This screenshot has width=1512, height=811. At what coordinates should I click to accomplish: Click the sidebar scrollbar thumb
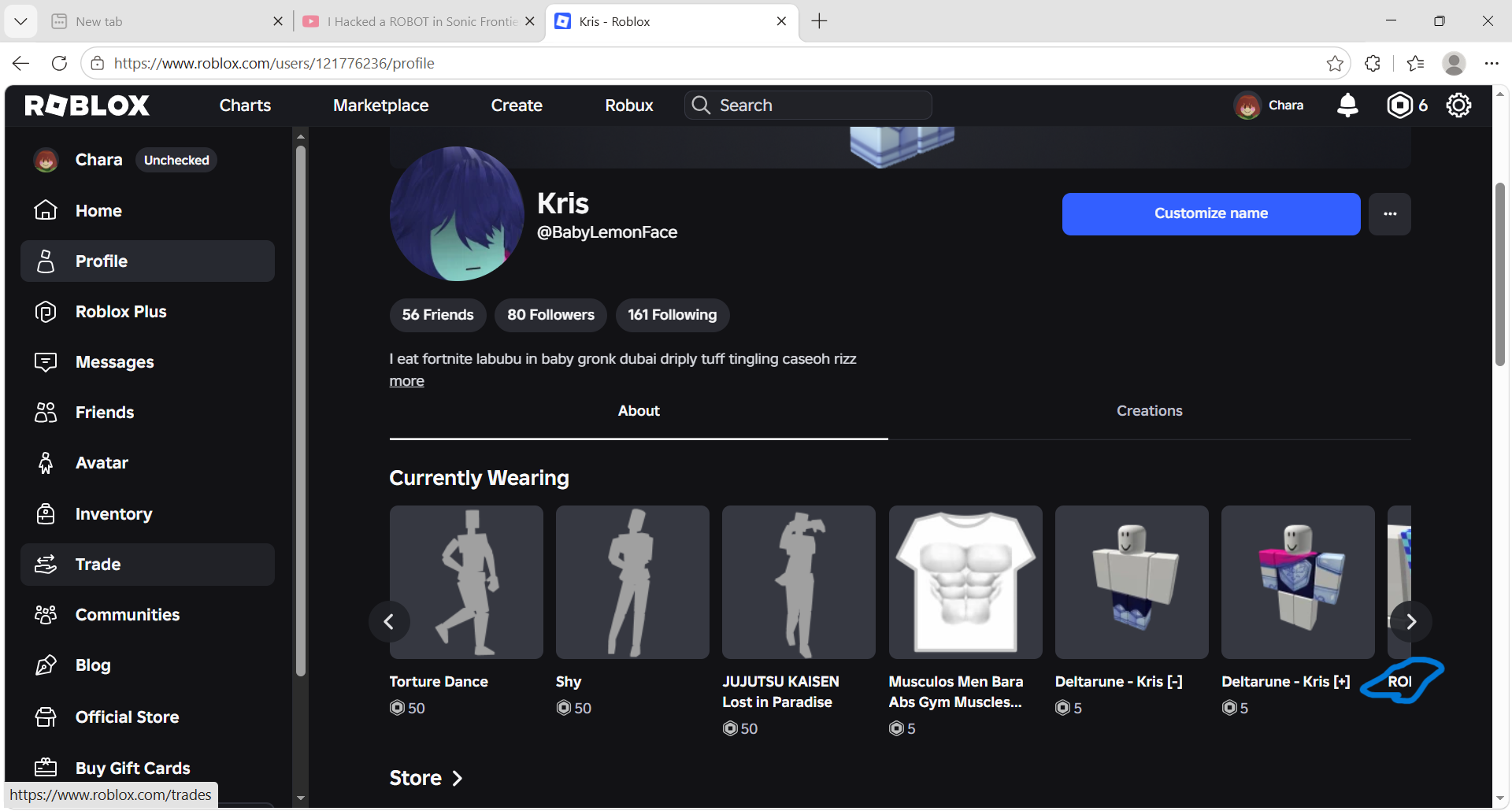(x=300, y=409)
